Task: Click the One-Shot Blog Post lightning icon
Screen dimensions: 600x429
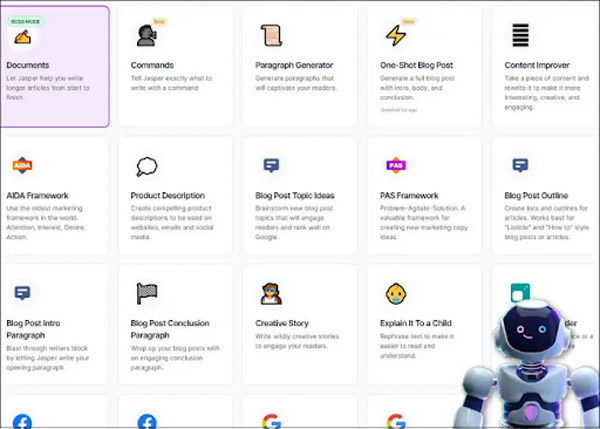Action: [x=396, y=36]
